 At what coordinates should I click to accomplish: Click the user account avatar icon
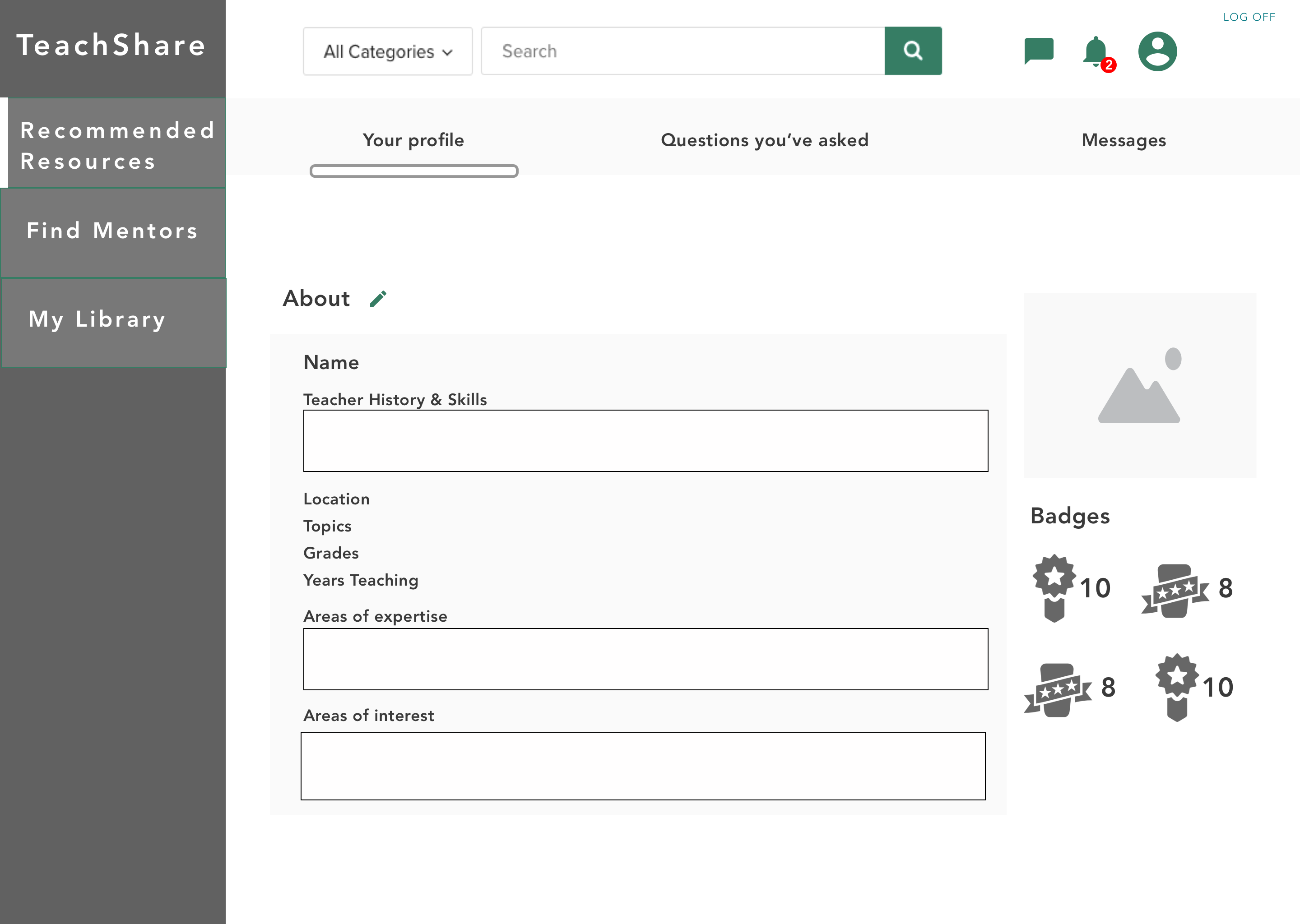pyautogui.click(x=1157, y=51)
